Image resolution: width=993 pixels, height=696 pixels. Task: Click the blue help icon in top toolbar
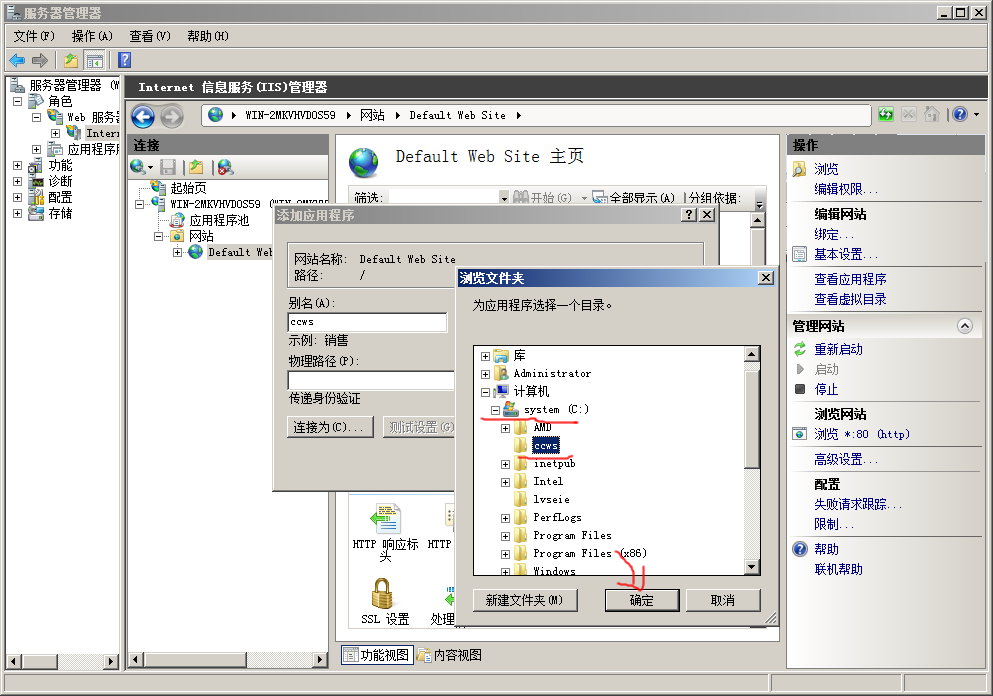coord(125,60)
